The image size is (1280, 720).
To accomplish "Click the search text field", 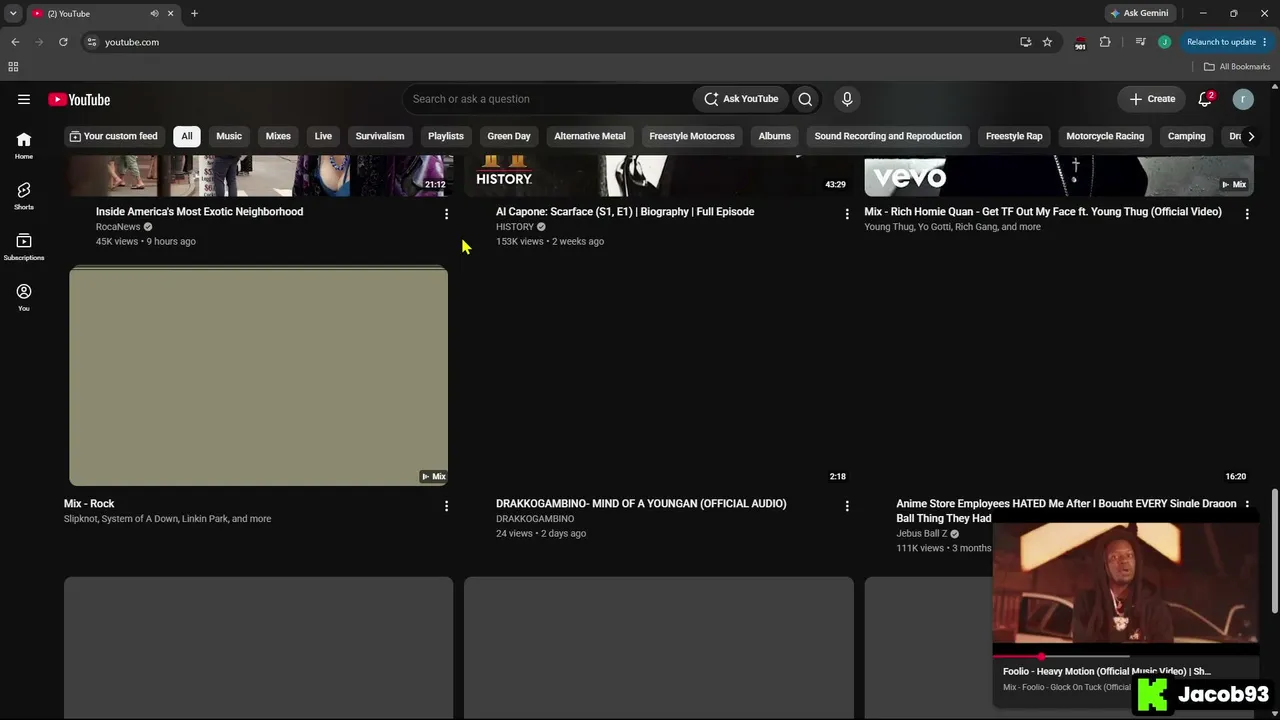I will [x=547, y=99].
